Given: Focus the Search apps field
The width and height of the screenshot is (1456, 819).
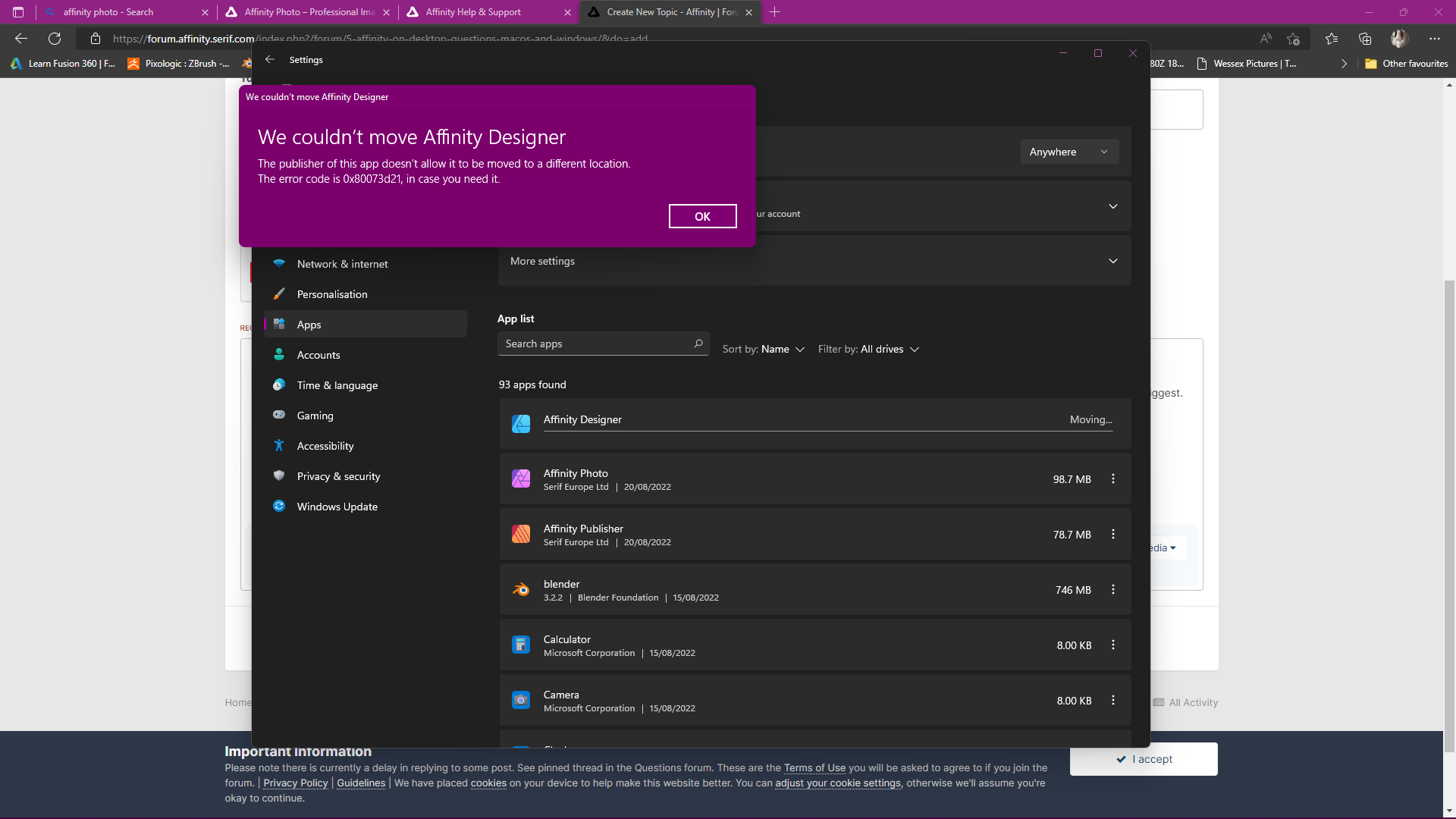Looking at the screenshot, I should (603, 344).
